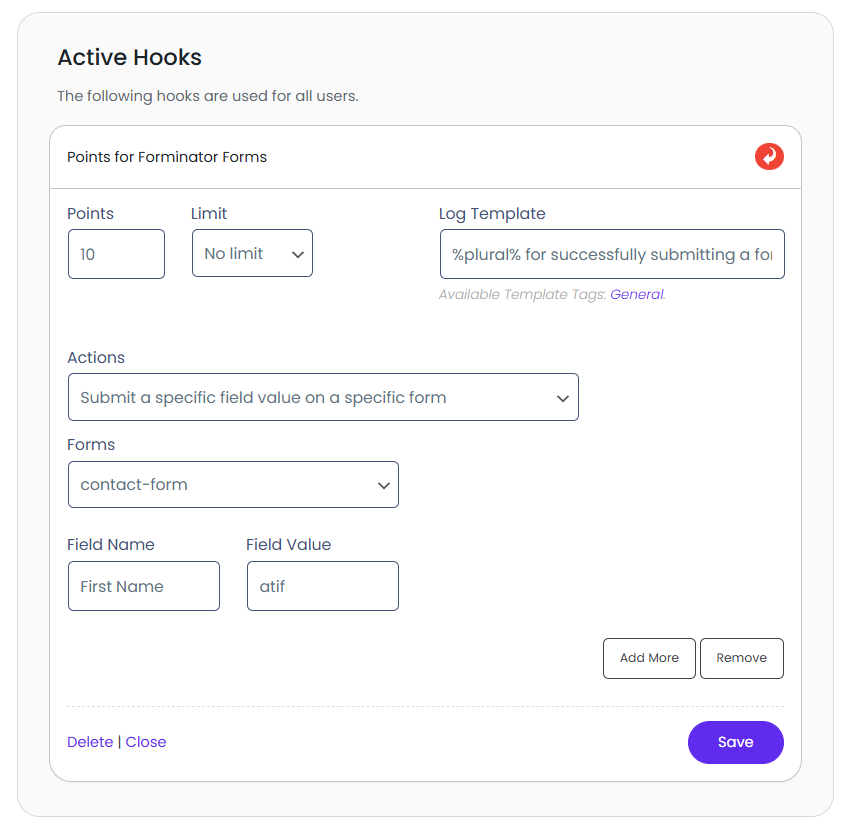Click the Points for Forminator Forms title
Viewport: 857px width, 829px height.
pyautogui.click(x=167, y=157)
